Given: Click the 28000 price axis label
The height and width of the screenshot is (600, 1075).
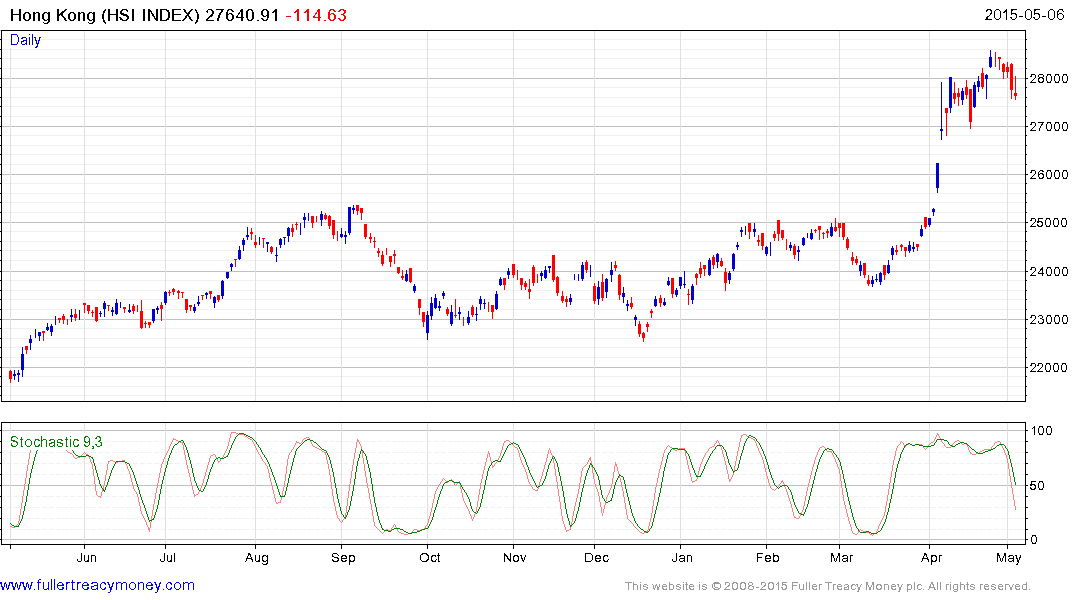Looking at the screenshot, I should 1049,79.
